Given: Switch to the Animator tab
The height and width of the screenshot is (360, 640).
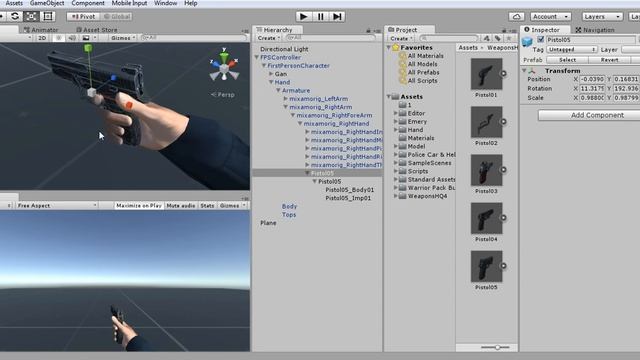Looking at the screenshot, I should [41, 30].
